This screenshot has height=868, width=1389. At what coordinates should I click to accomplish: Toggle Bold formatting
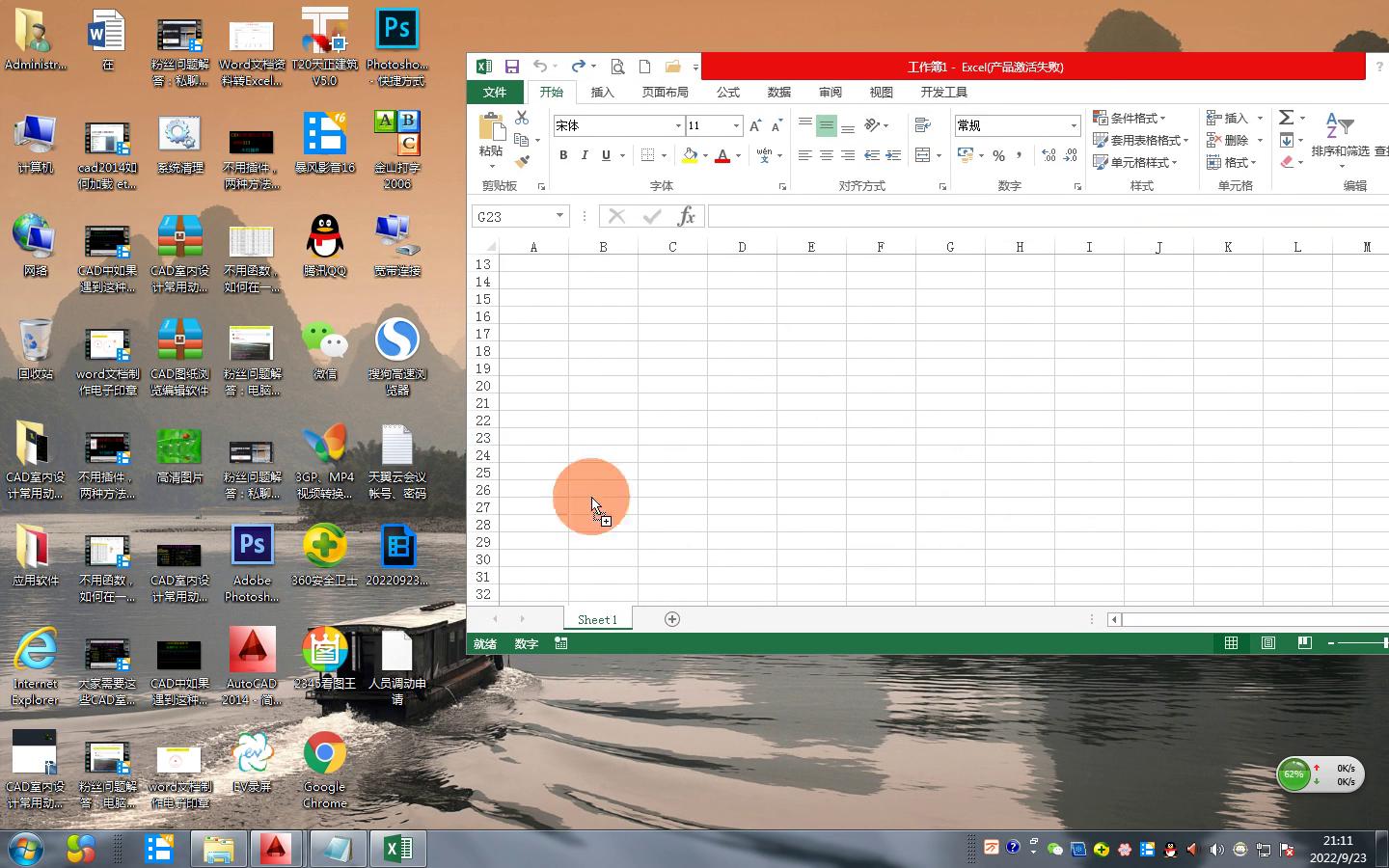563,155
